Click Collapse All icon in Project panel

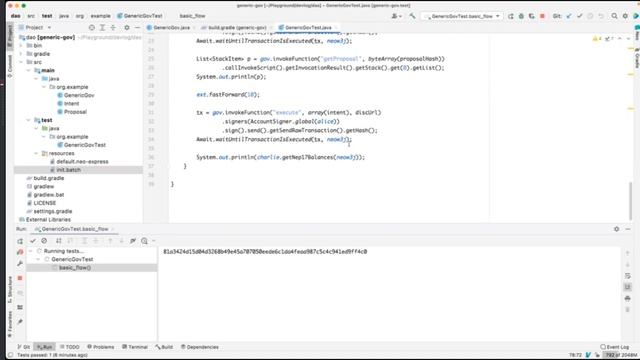[x=113, y=27]
